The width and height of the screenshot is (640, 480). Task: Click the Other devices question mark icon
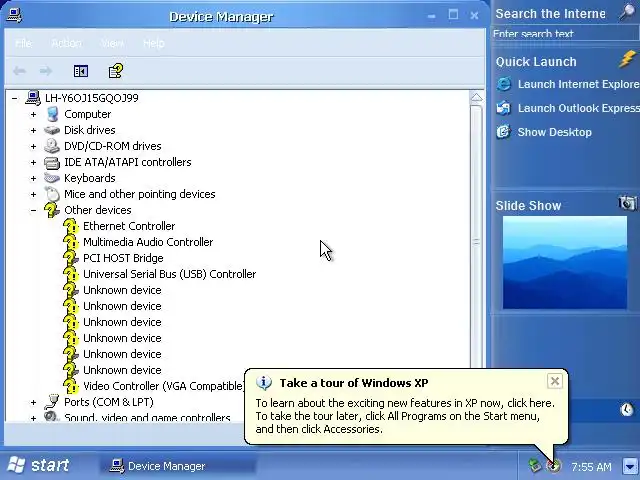(x=52, y=210)
